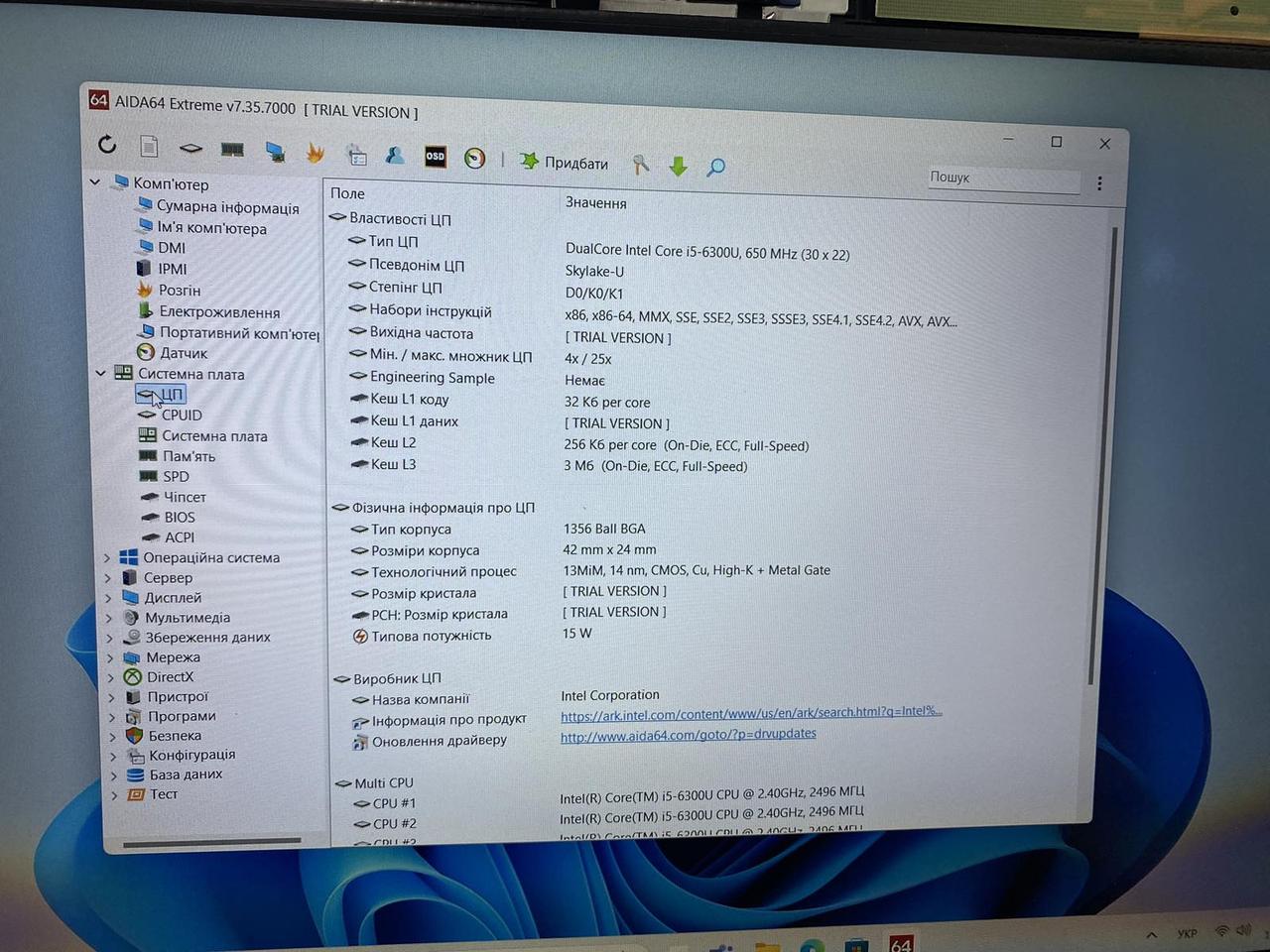Open the ark.intel.com product info link
The width and height of the screenshot is (1270, 952).
pos(751,713)
